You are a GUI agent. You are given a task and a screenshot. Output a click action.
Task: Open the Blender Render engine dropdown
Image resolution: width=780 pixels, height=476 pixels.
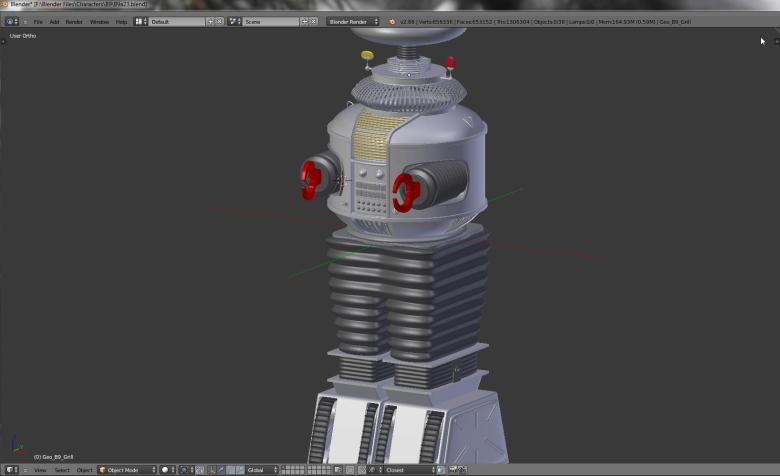coord(354,21)
